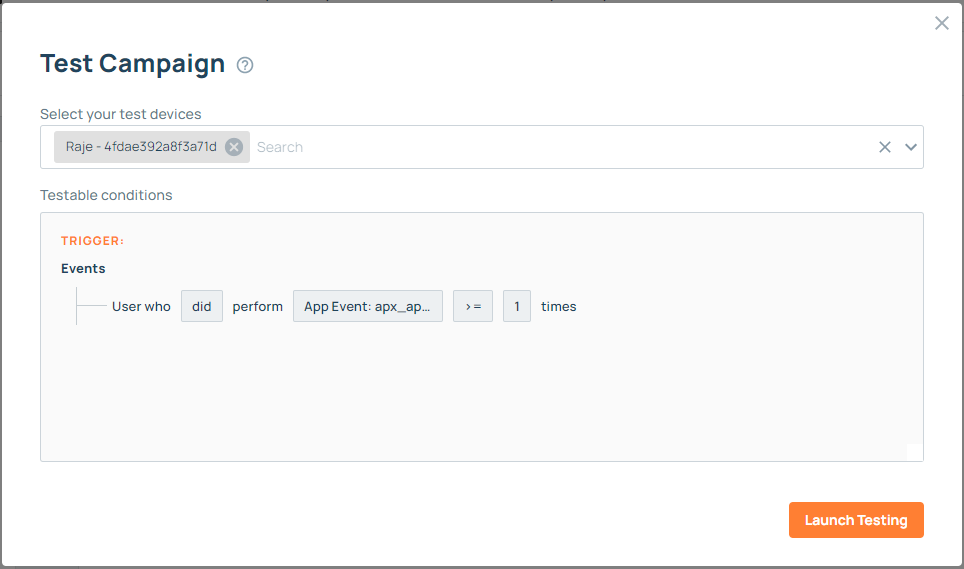
Task: Expand the test devices dropdown arrow
Action: coord(911,147)
